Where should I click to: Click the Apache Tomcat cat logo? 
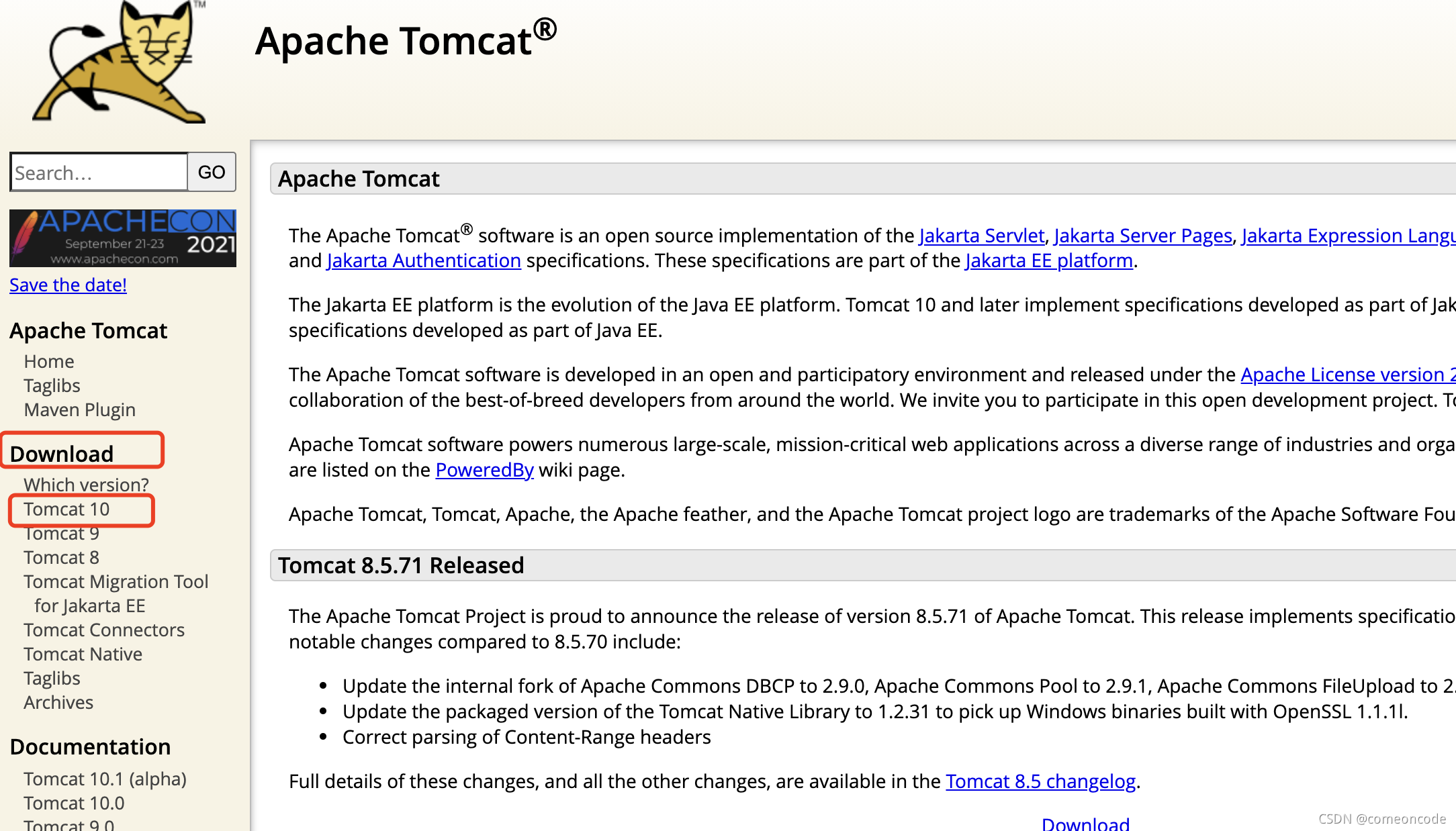coord(119,62)
